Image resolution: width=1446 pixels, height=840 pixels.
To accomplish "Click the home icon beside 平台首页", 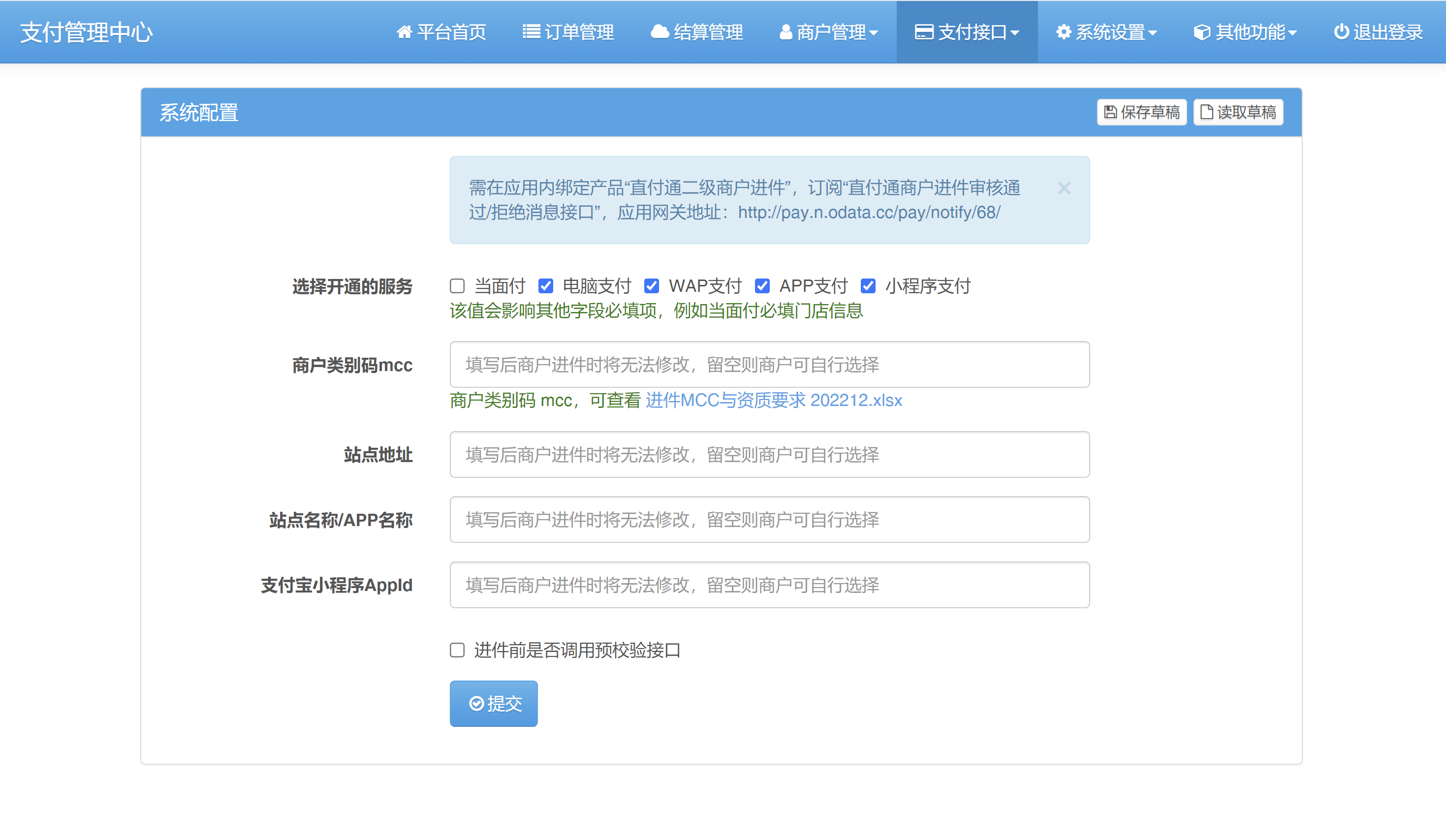I will 405,32.
